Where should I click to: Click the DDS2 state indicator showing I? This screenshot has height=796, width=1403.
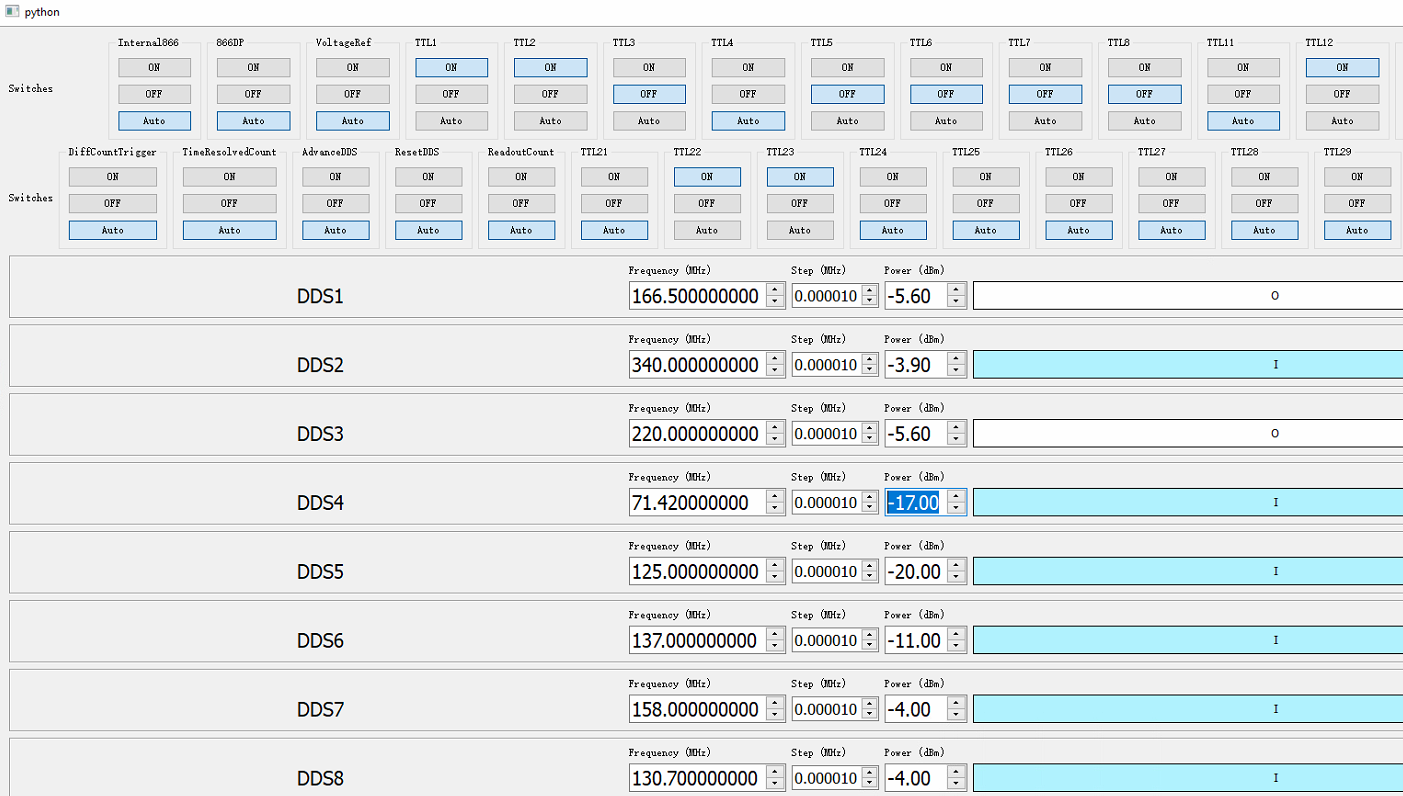1275,364
